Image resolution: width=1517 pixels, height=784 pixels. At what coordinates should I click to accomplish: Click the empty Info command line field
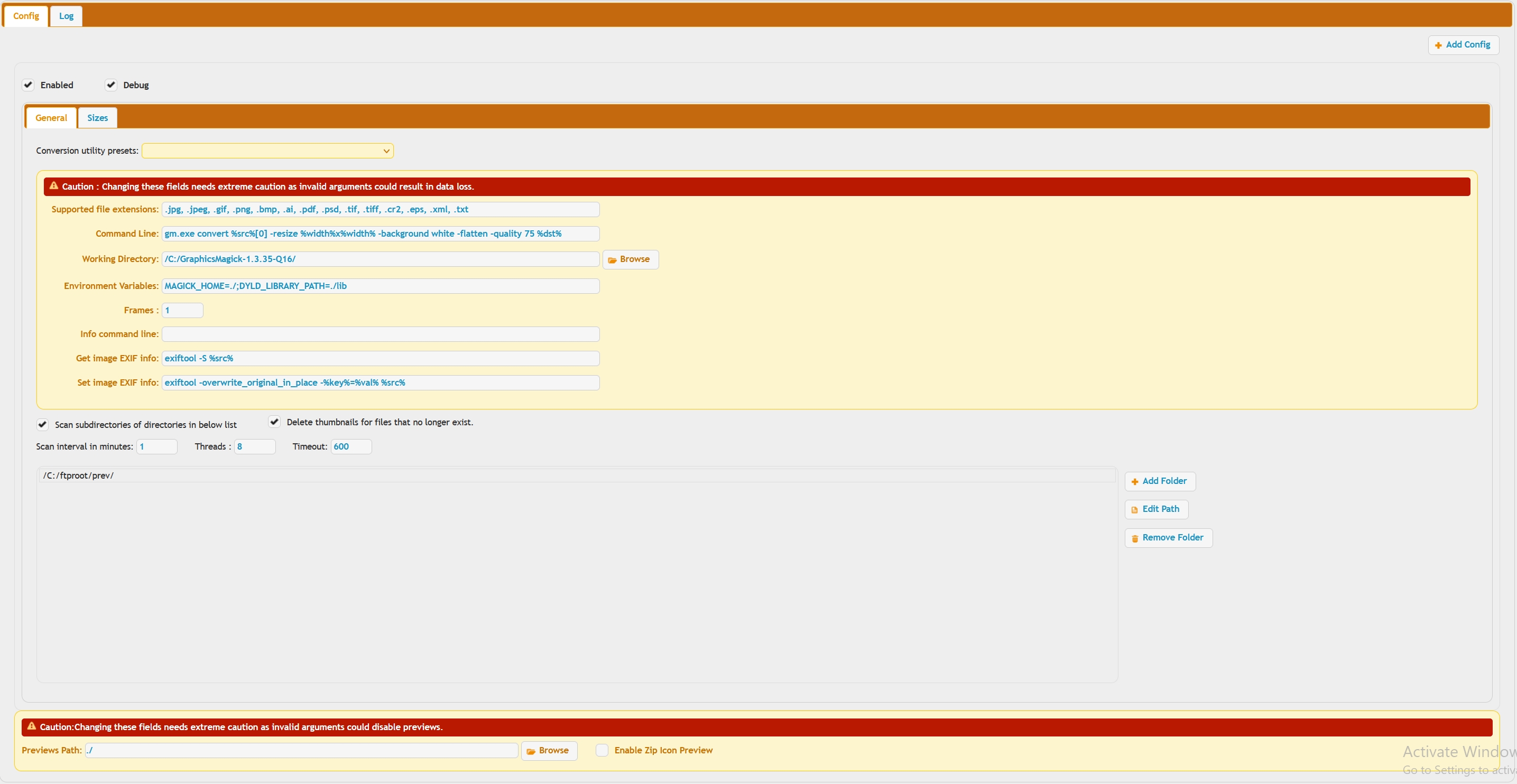381,334
